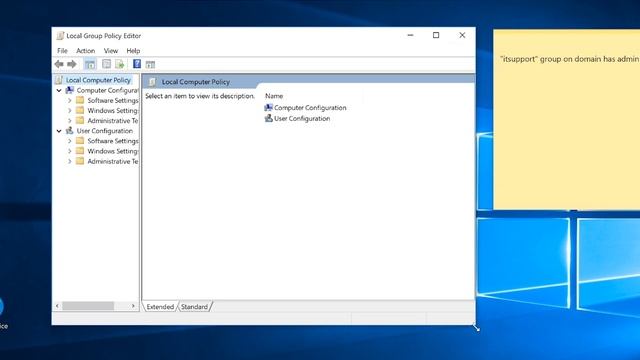Click Windows Settings folder icon under Computer Configuration
Image resolution: width=640 pixels, height=360 pixels.
click(80, 110)
